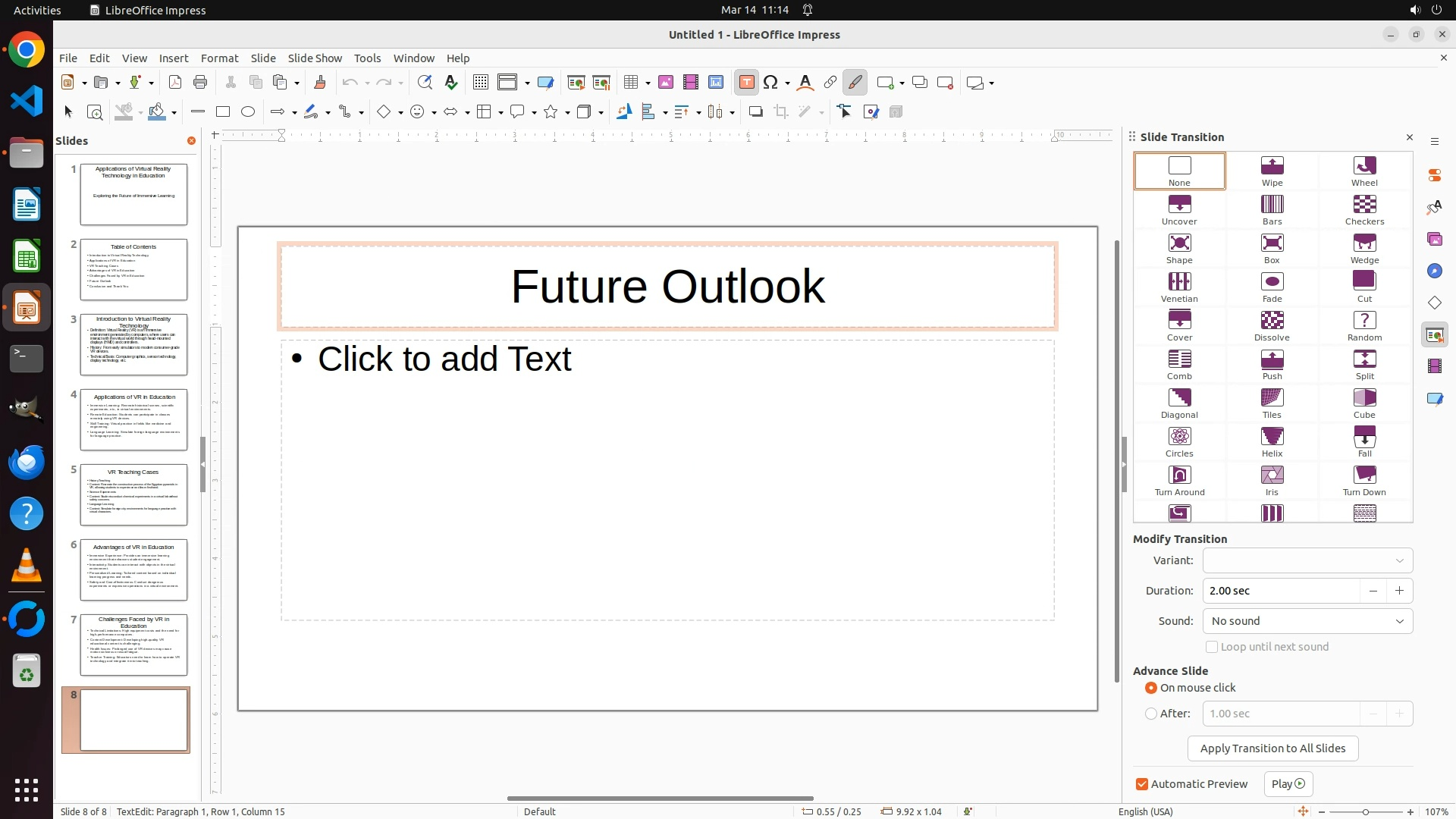Click the Print icon in toolbar
The width and height of the screenshot is (1456, 819).
200,83
